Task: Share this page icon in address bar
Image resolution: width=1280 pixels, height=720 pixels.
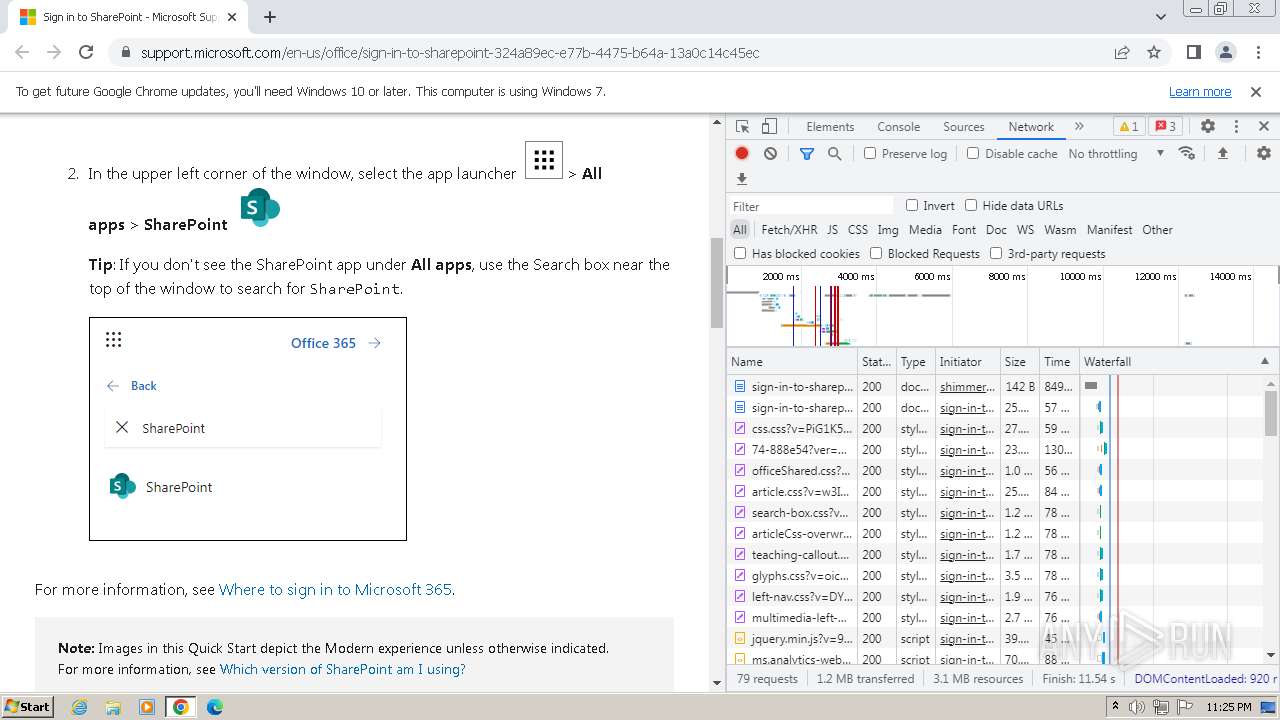Action: pyautogui.click(x=1122, y=52)
